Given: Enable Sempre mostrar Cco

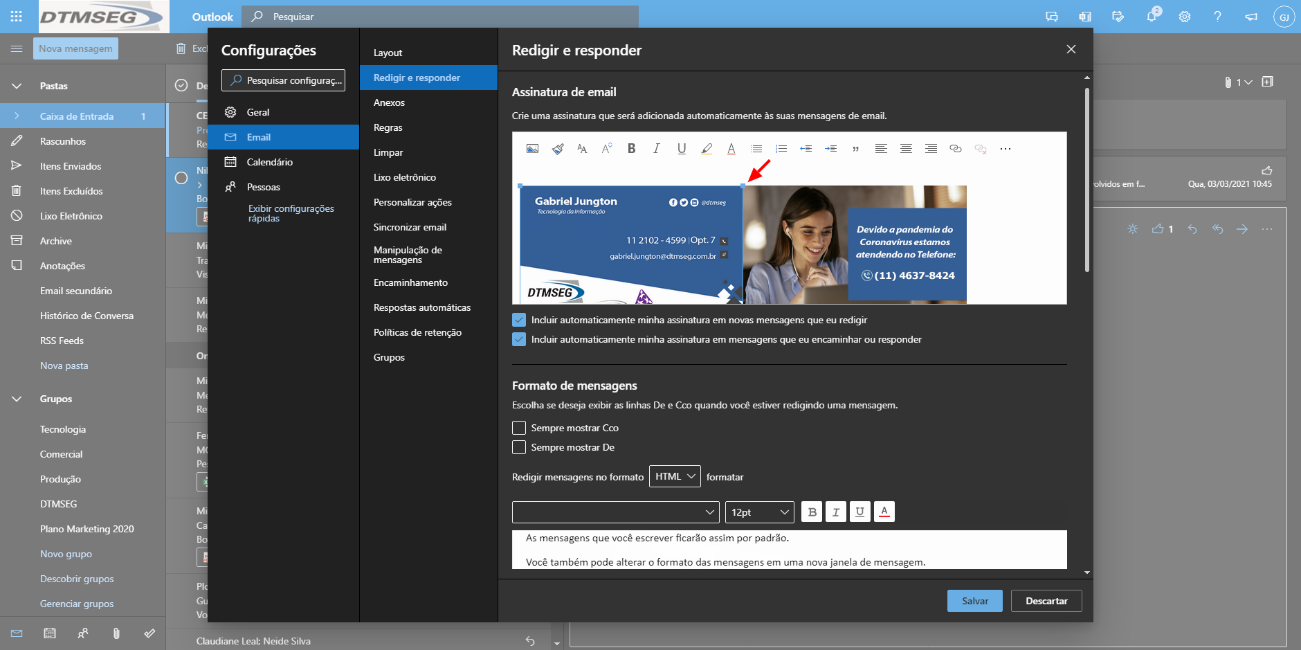Looking at the screenshot, I should click(519, 428).
